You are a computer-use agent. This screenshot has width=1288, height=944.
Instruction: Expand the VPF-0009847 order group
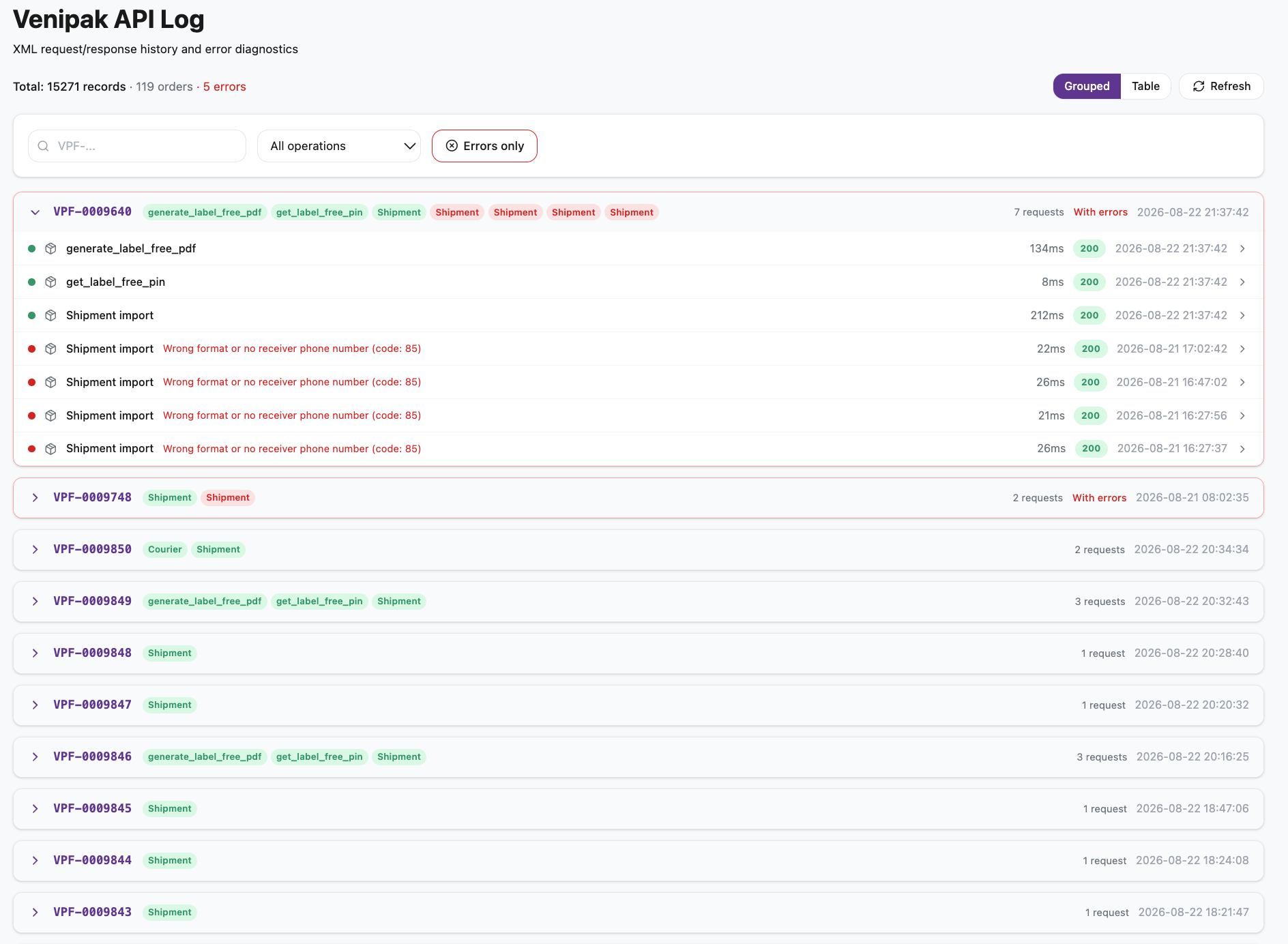point(35,705)
